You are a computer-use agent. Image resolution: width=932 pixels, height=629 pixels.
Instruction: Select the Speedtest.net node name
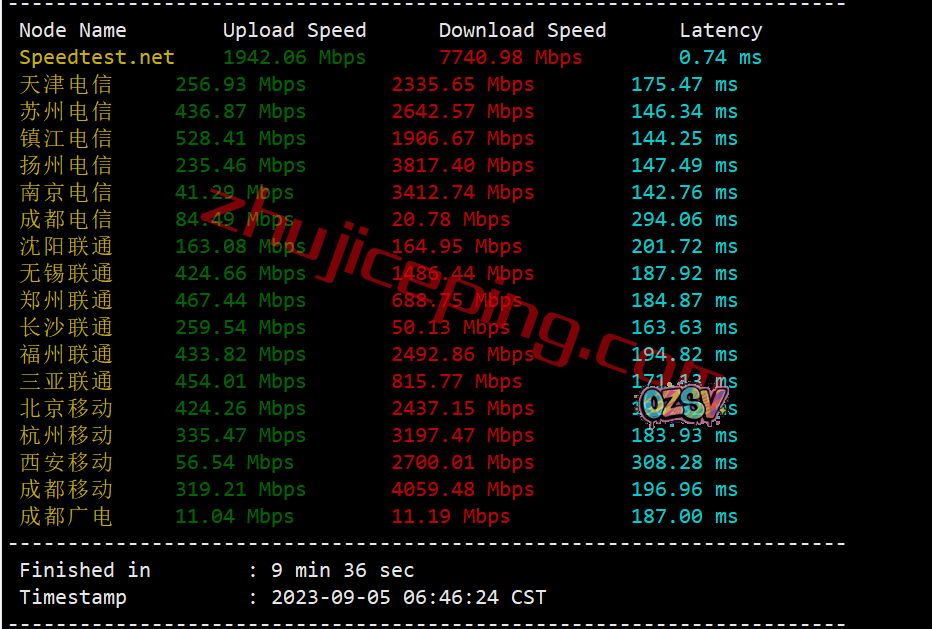point(97,58)
